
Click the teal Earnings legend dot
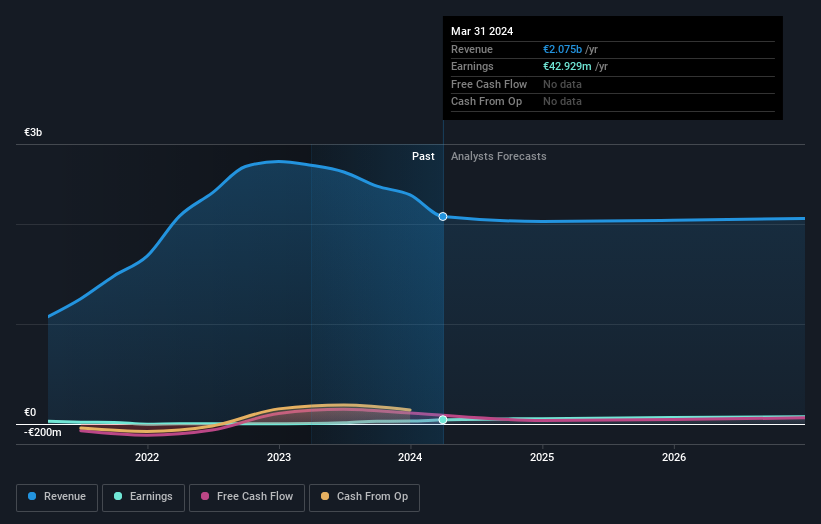(x=118, y=496)
